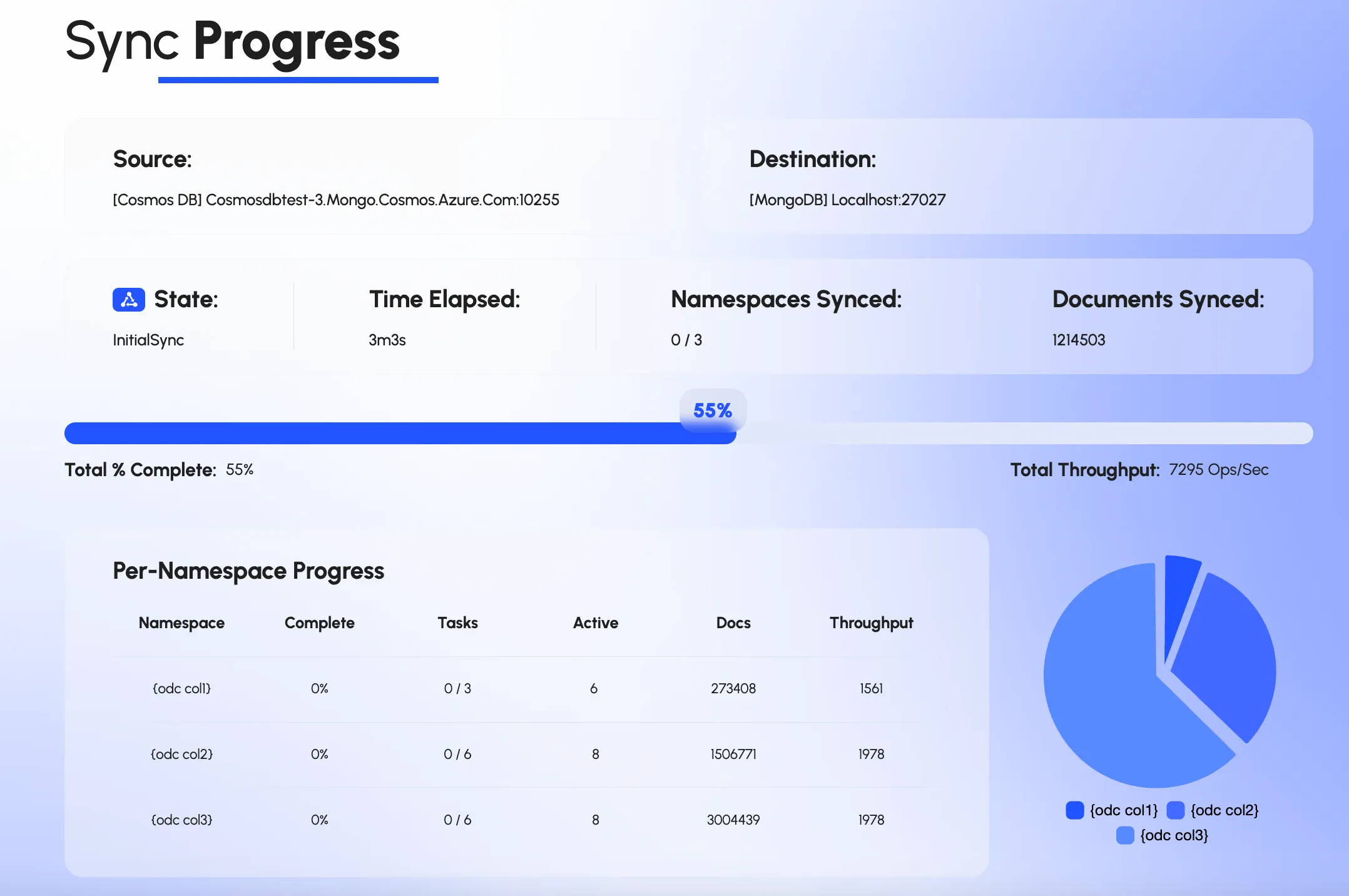Viewport: 1349px width, 896px height.
Task: Click the Active column header
Action: [596, 623]
